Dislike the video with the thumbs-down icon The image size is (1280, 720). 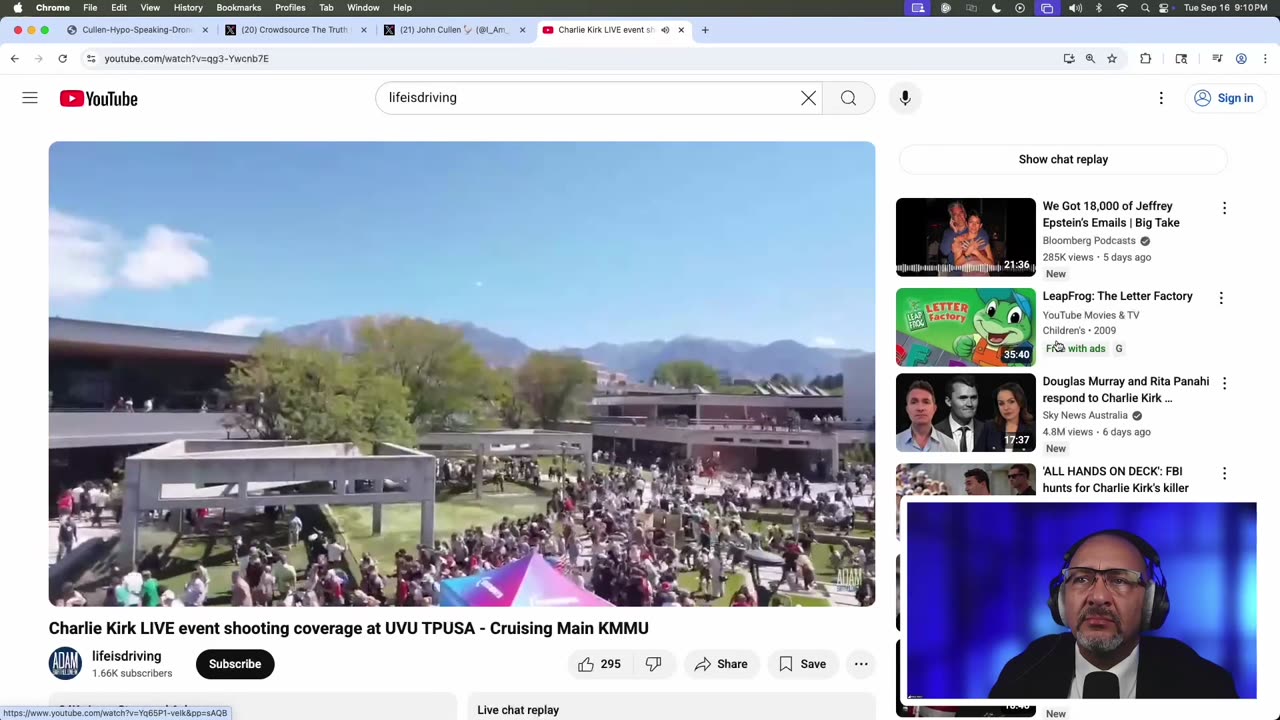(x=654, y=664)
